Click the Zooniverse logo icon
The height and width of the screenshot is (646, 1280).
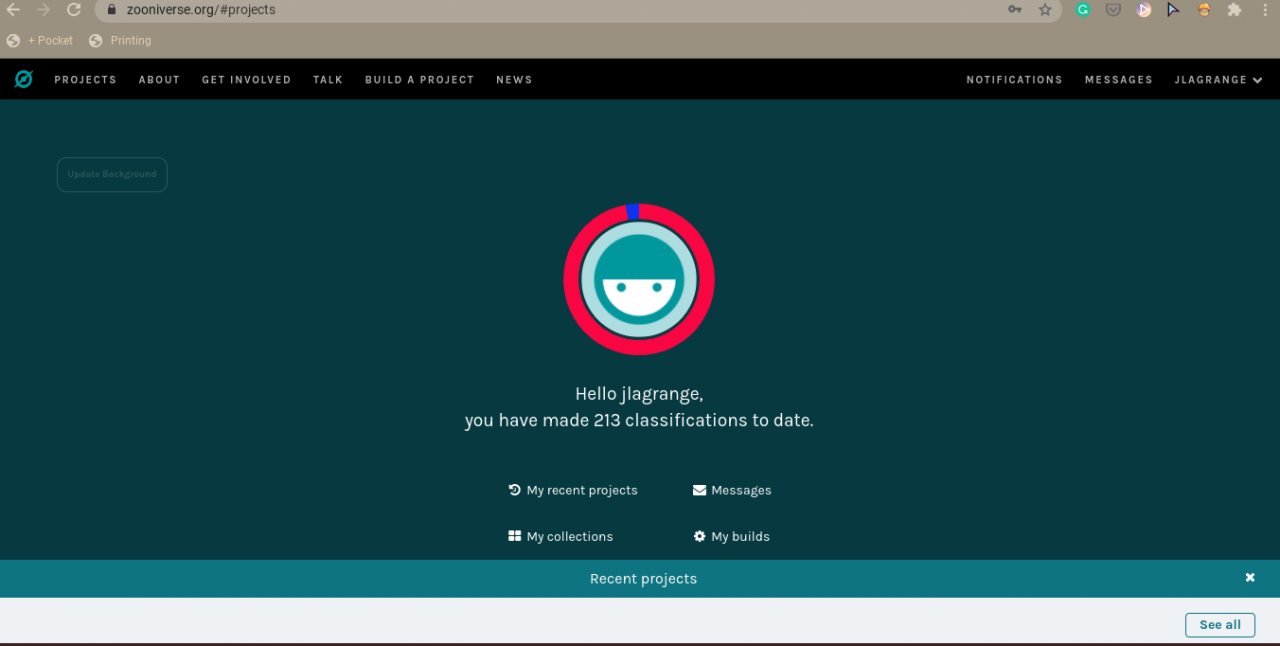(23, 79)
